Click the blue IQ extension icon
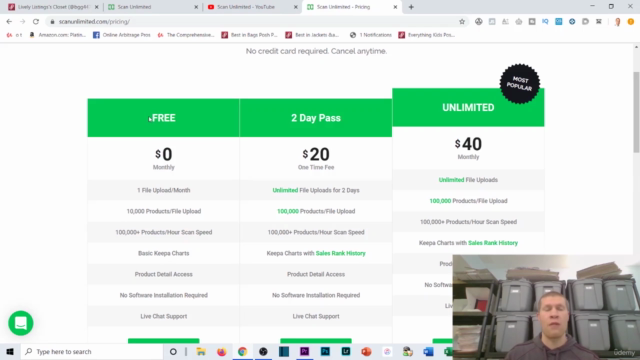 pos(545,22)
